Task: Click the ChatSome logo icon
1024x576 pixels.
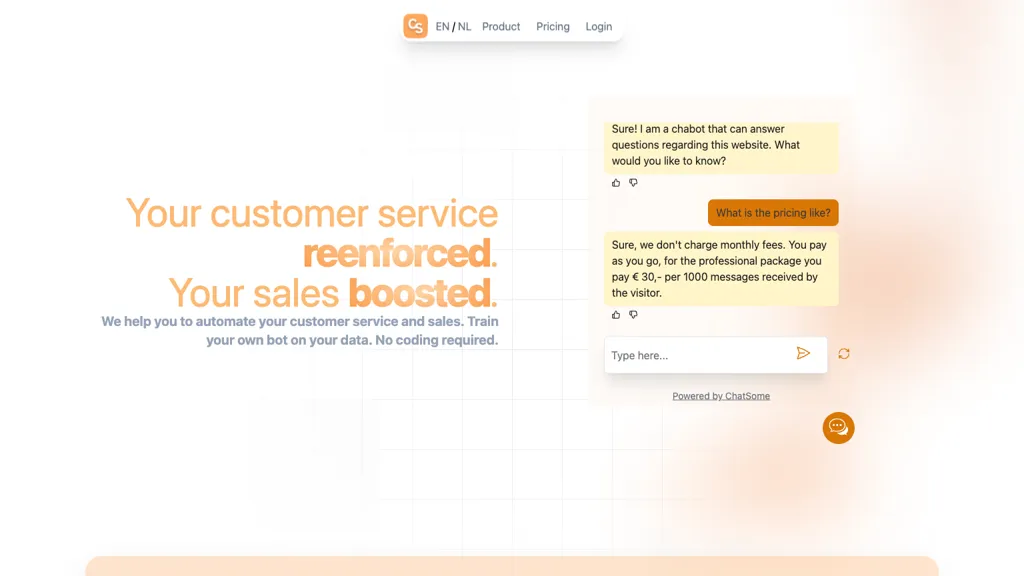Action: click(415, 26)
